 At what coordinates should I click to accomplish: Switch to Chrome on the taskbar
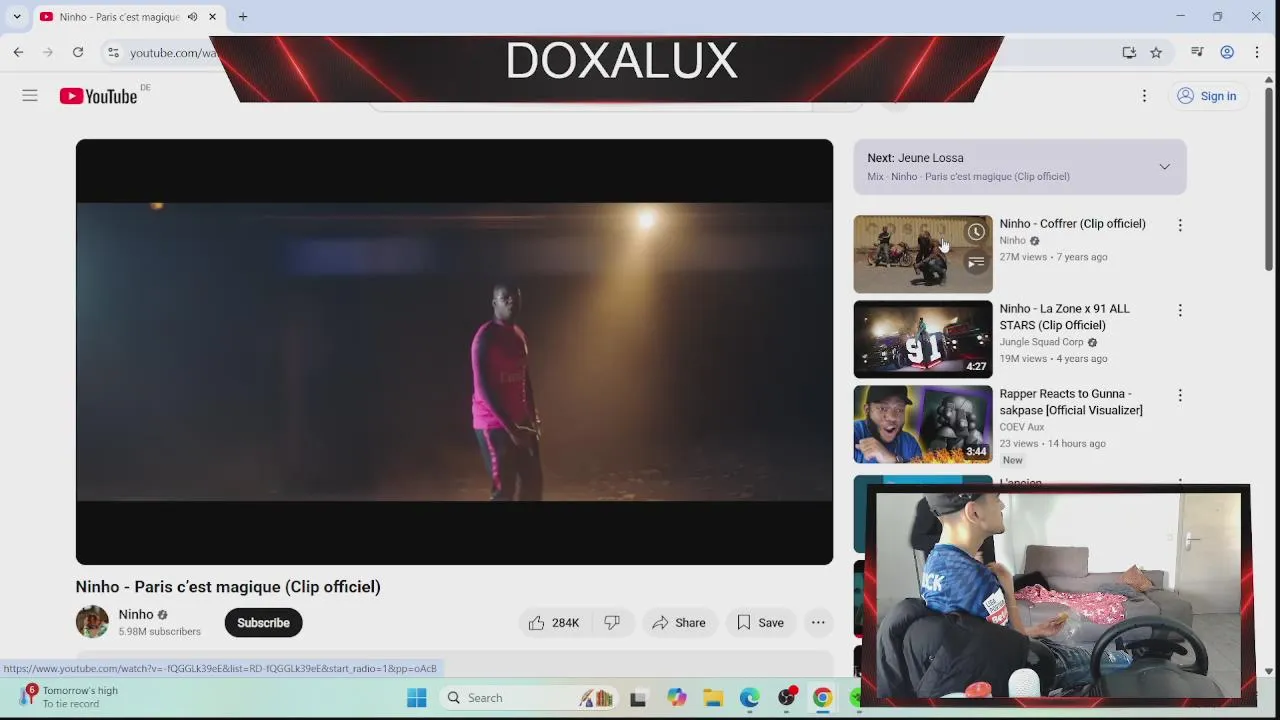(x=822, y=698)
